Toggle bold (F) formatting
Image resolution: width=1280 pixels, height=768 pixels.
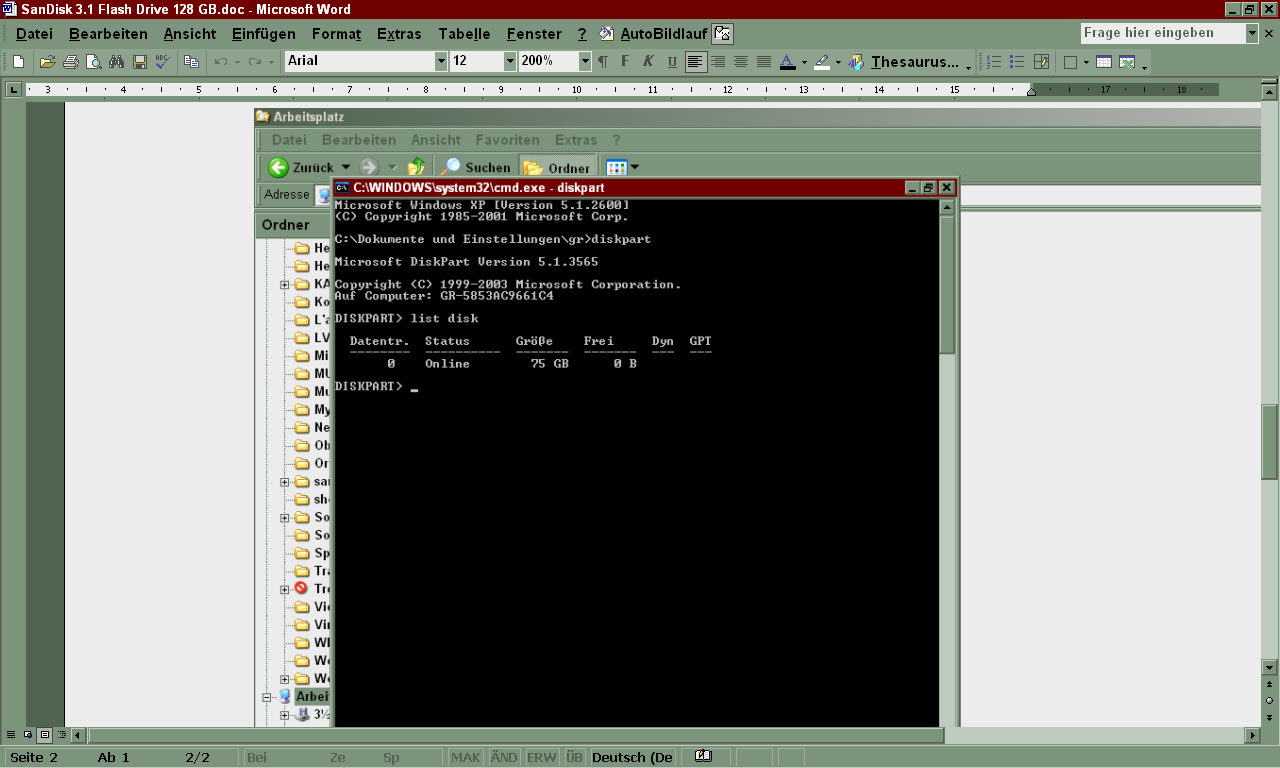(625, 62)
